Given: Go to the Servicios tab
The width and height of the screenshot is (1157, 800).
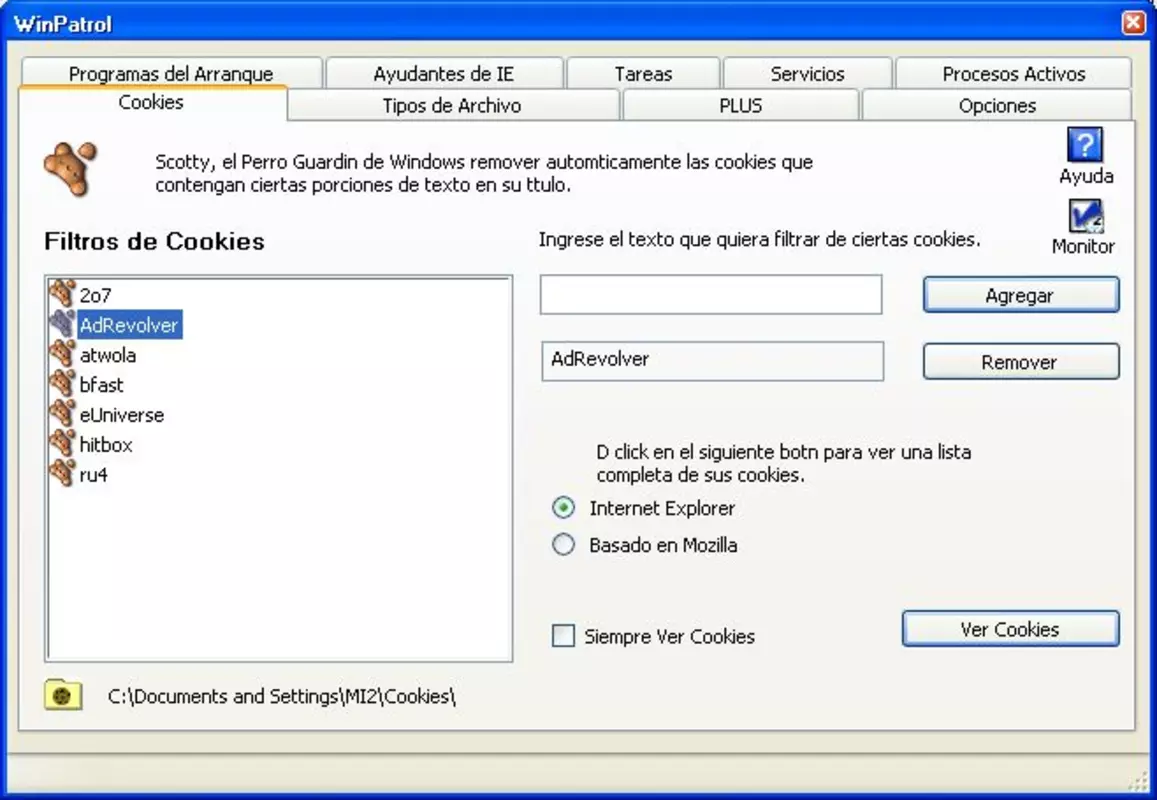Looking at the screenshot, I should [807, 73].
